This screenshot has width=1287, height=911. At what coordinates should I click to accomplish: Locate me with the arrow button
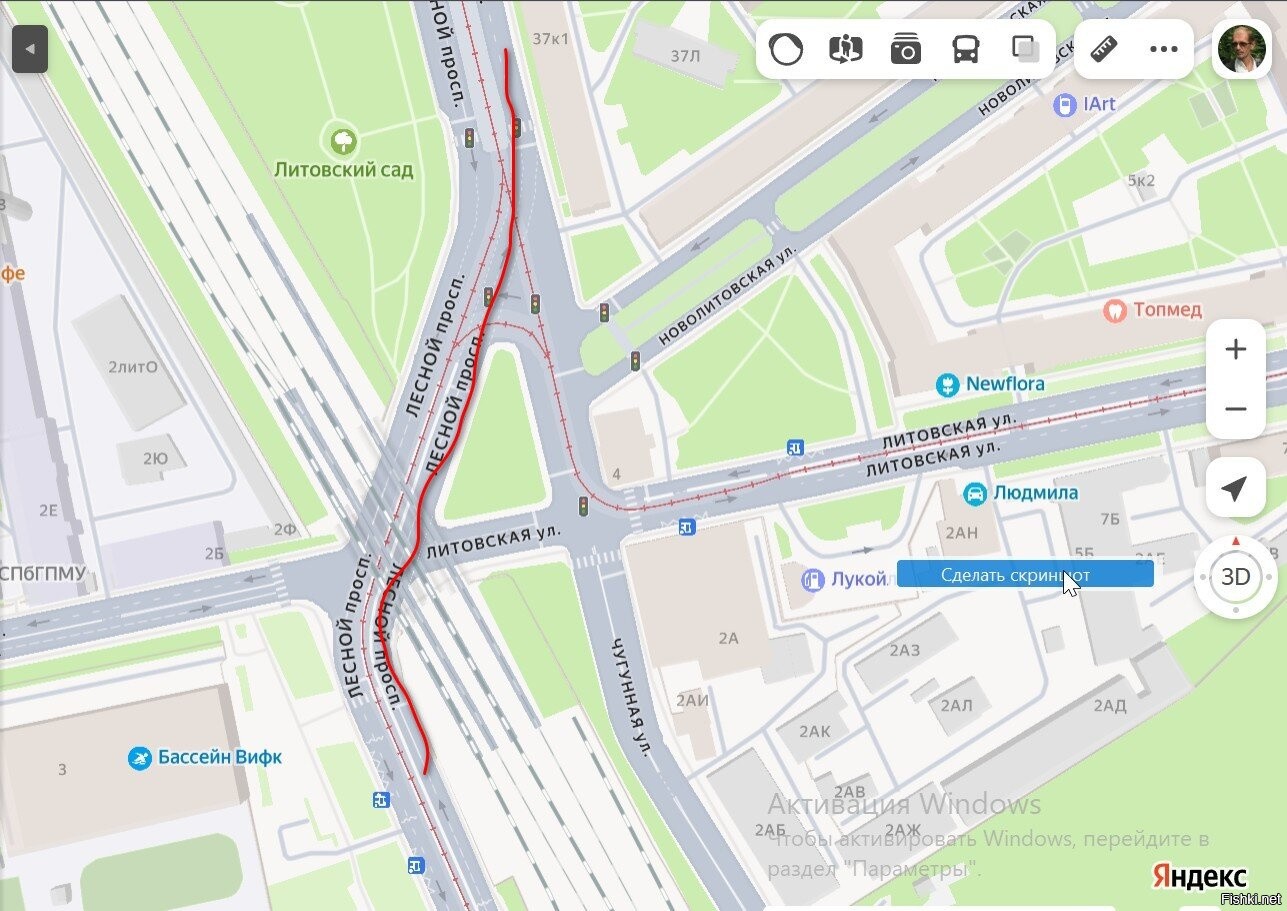tap(1236, 489)
